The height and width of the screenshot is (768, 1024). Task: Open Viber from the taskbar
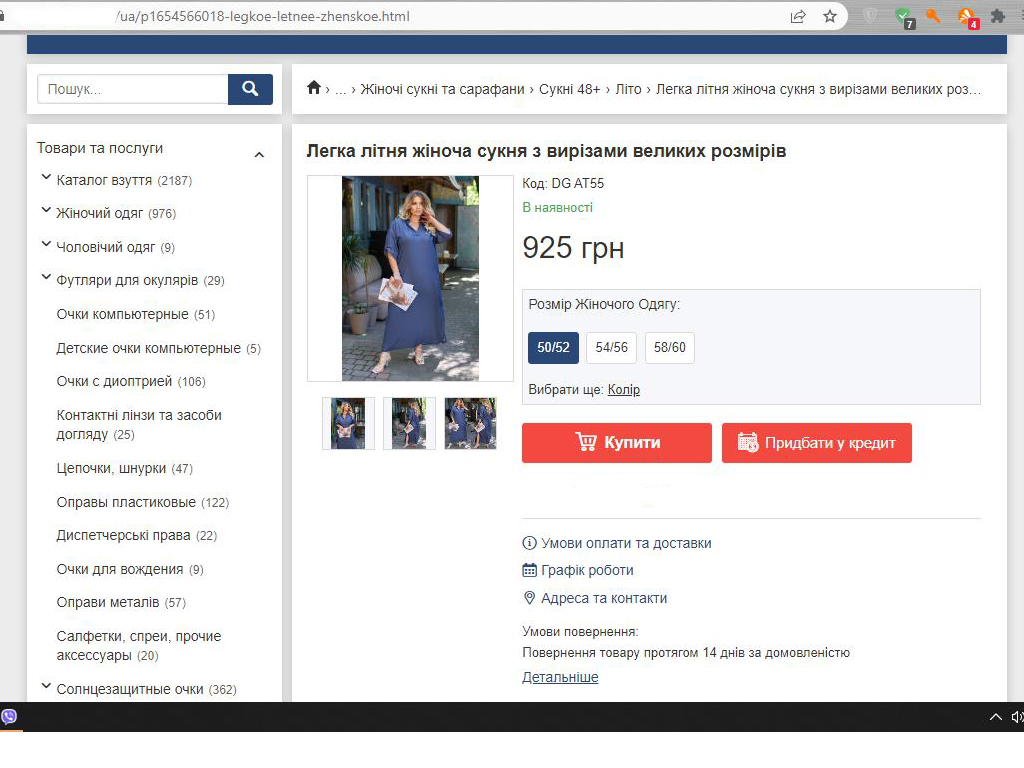(9, 716)
